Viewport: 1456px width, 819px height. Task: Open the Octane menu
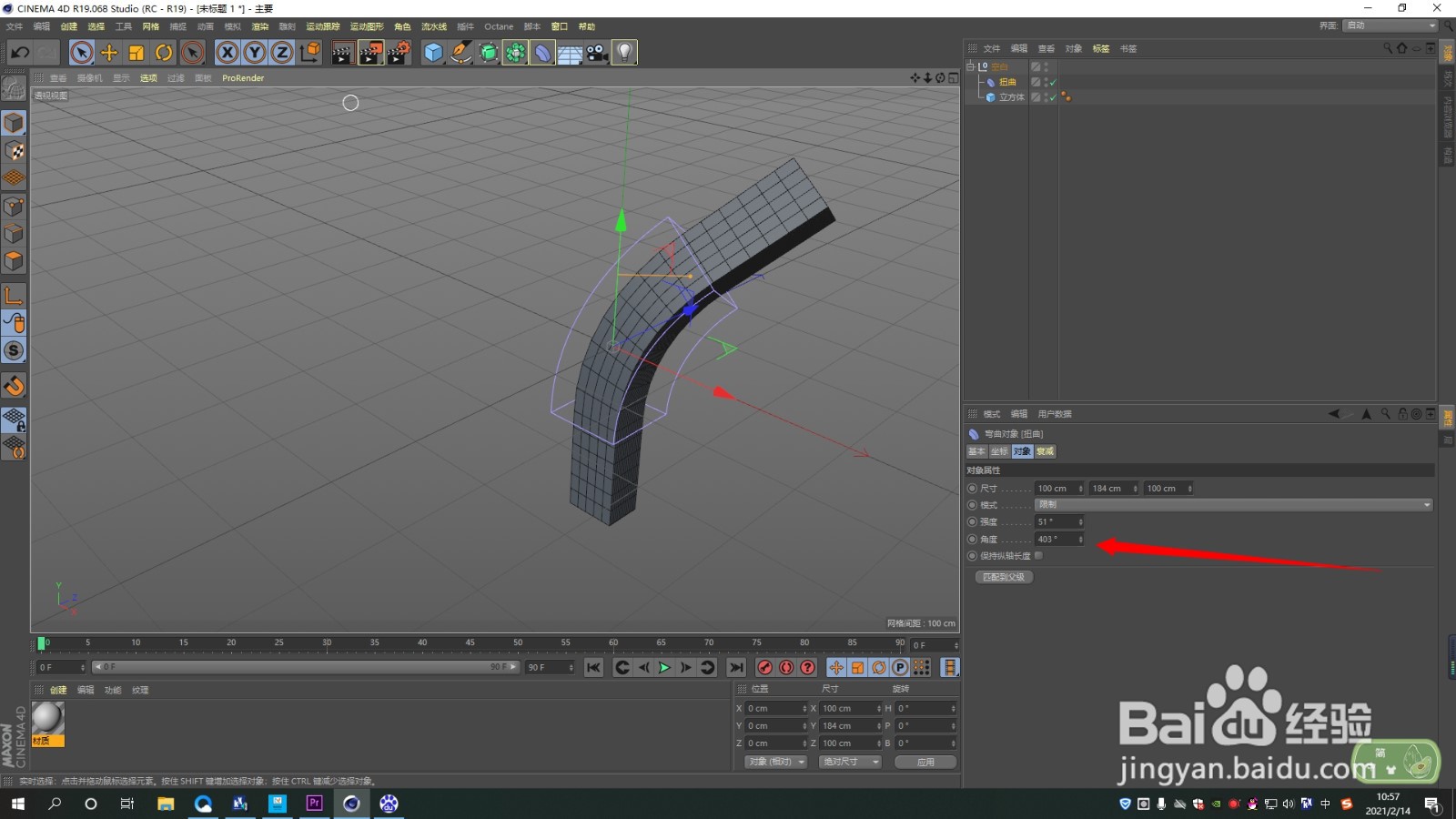click(x=499, y=26)
